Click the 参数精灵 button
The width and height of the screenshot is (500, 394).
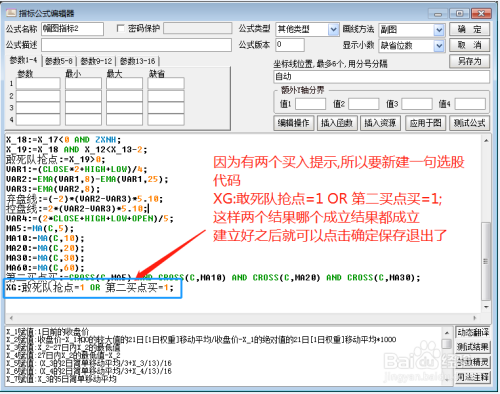473,362
